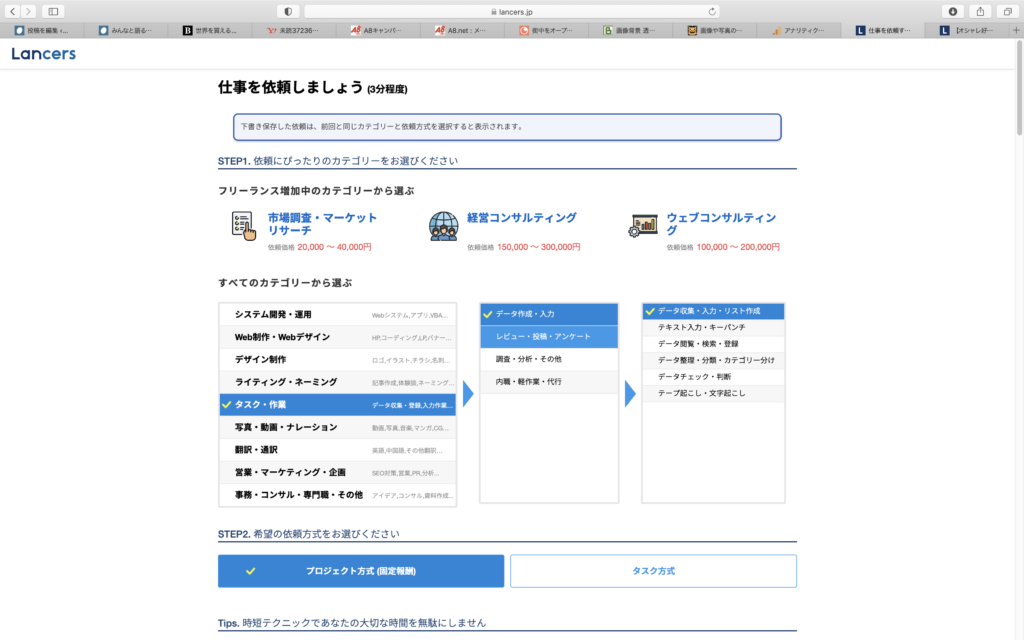Toggle the Safari sidebar button
Image resolution: width=1024 pixels, height=640 pixels.
tap(53, 11)
